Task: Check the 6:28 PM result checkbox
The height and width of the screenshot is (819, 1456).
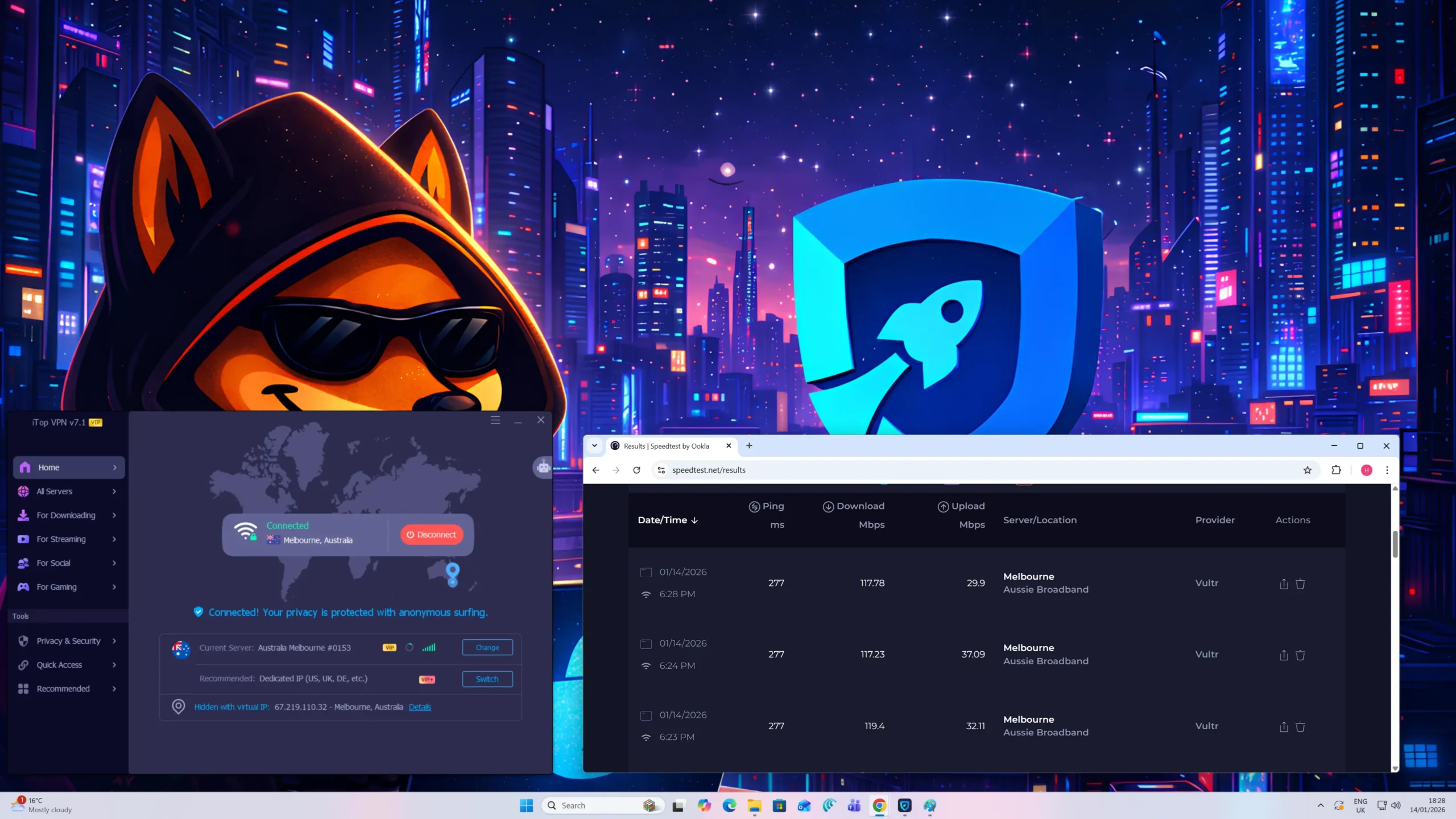Action: 646,572
